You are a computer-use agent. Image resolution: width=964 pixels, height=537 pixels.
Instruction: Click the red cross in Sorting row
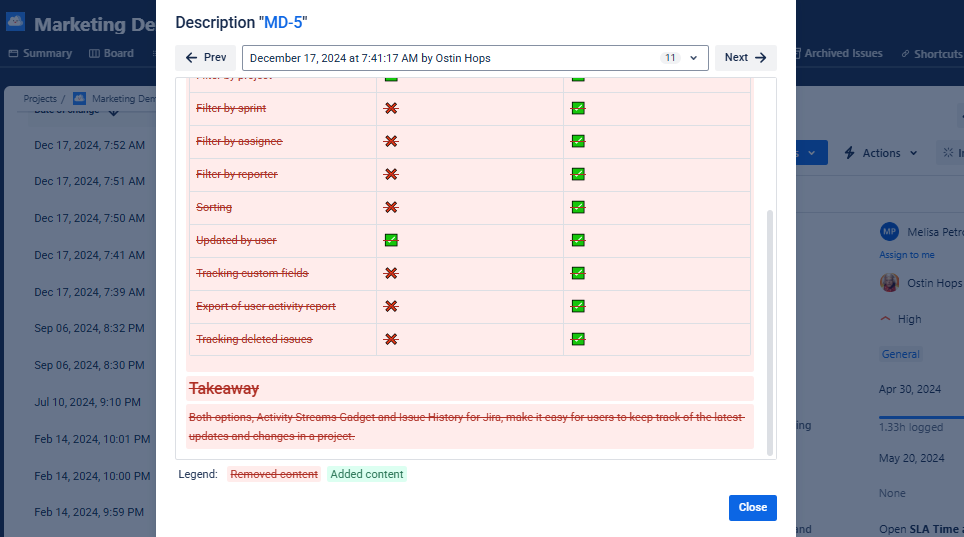391,207
